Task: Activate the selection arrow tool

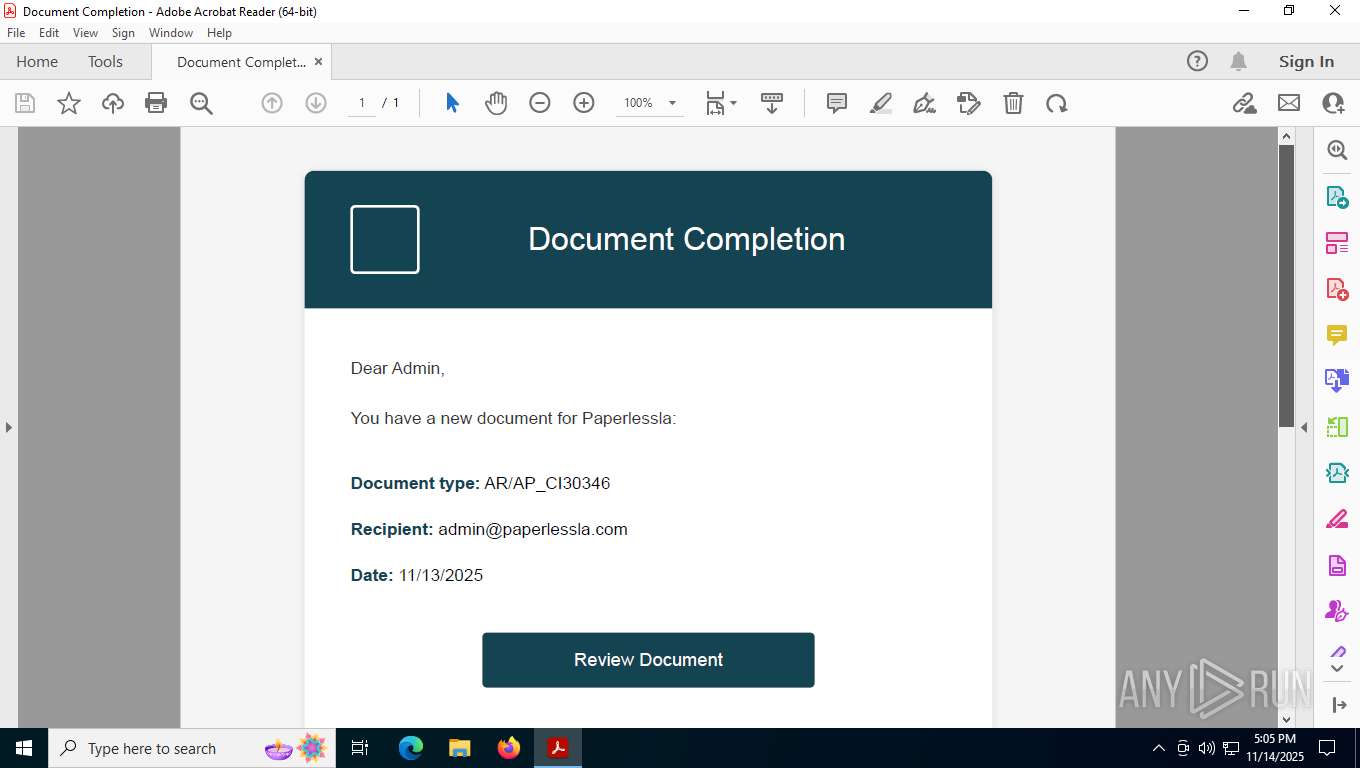Action: (452, 103)
